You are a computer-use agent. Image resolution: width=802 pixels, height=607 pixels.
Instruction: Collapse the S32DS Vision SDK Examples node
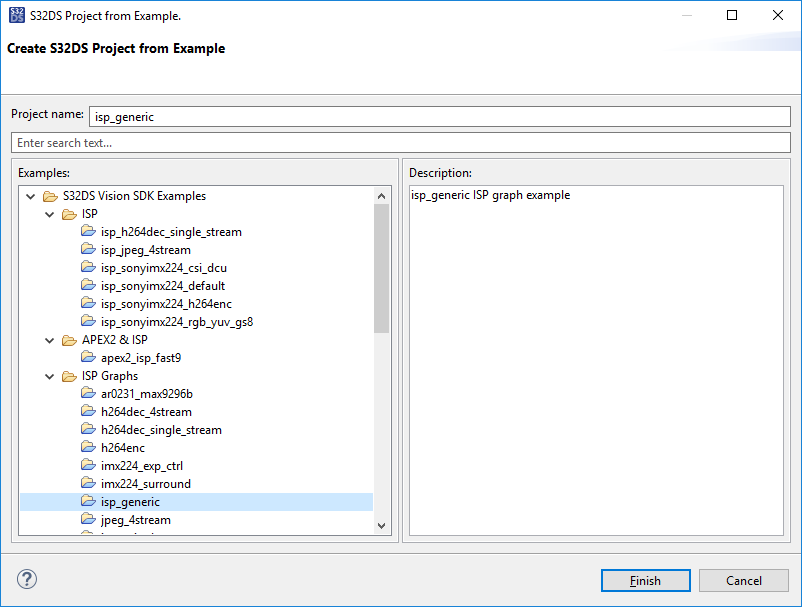[x=31, y=196]
